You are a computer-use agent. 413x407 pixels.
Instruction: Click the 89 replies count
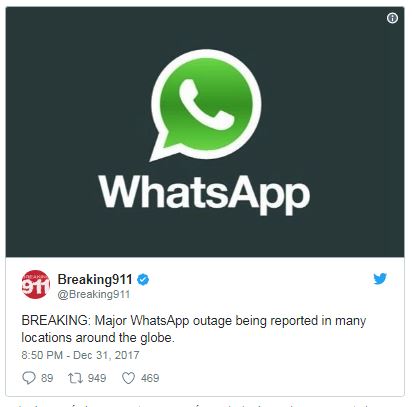pos(47,378)
